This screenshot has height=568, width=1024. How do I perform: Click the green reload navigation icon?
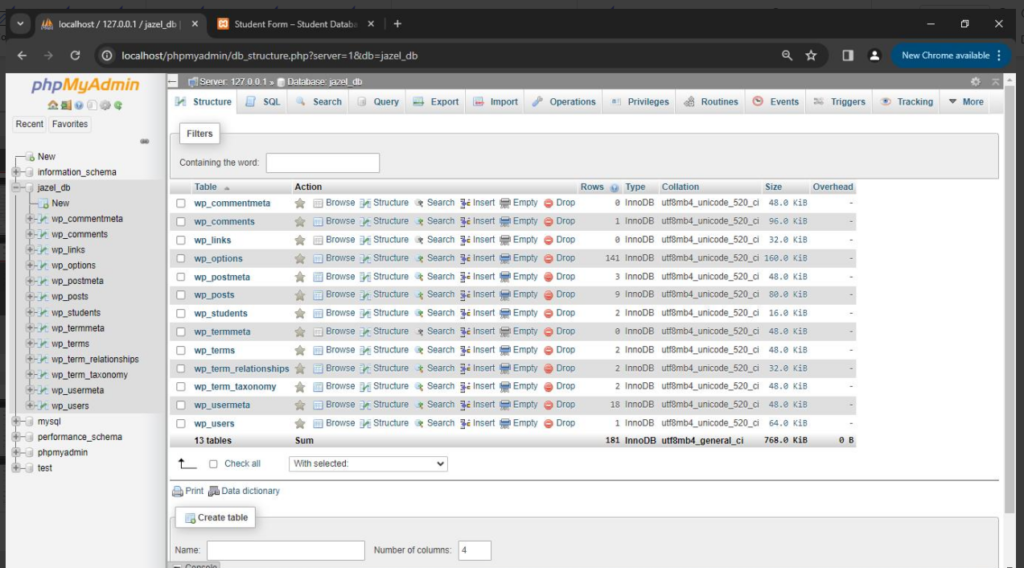tap(118, 105)
